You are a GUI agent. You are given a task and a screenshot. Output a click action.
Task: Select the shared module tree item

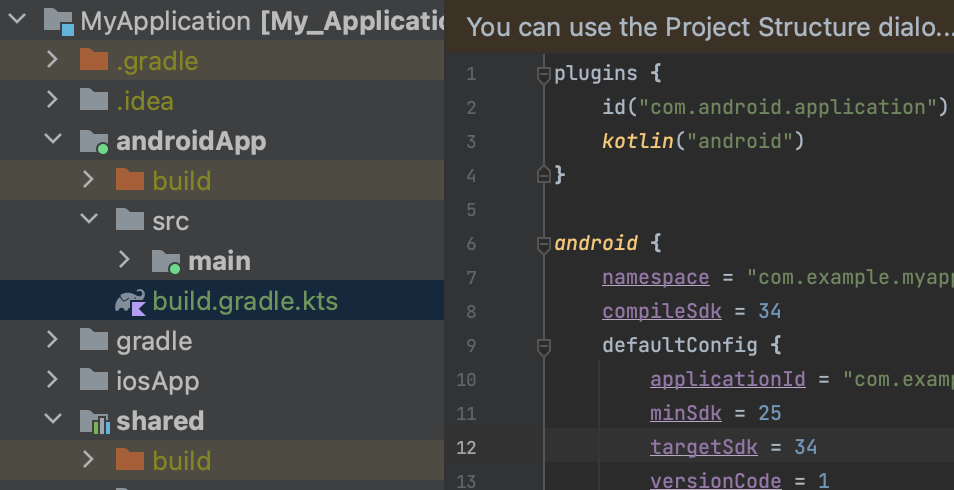[x=222, y=420]
